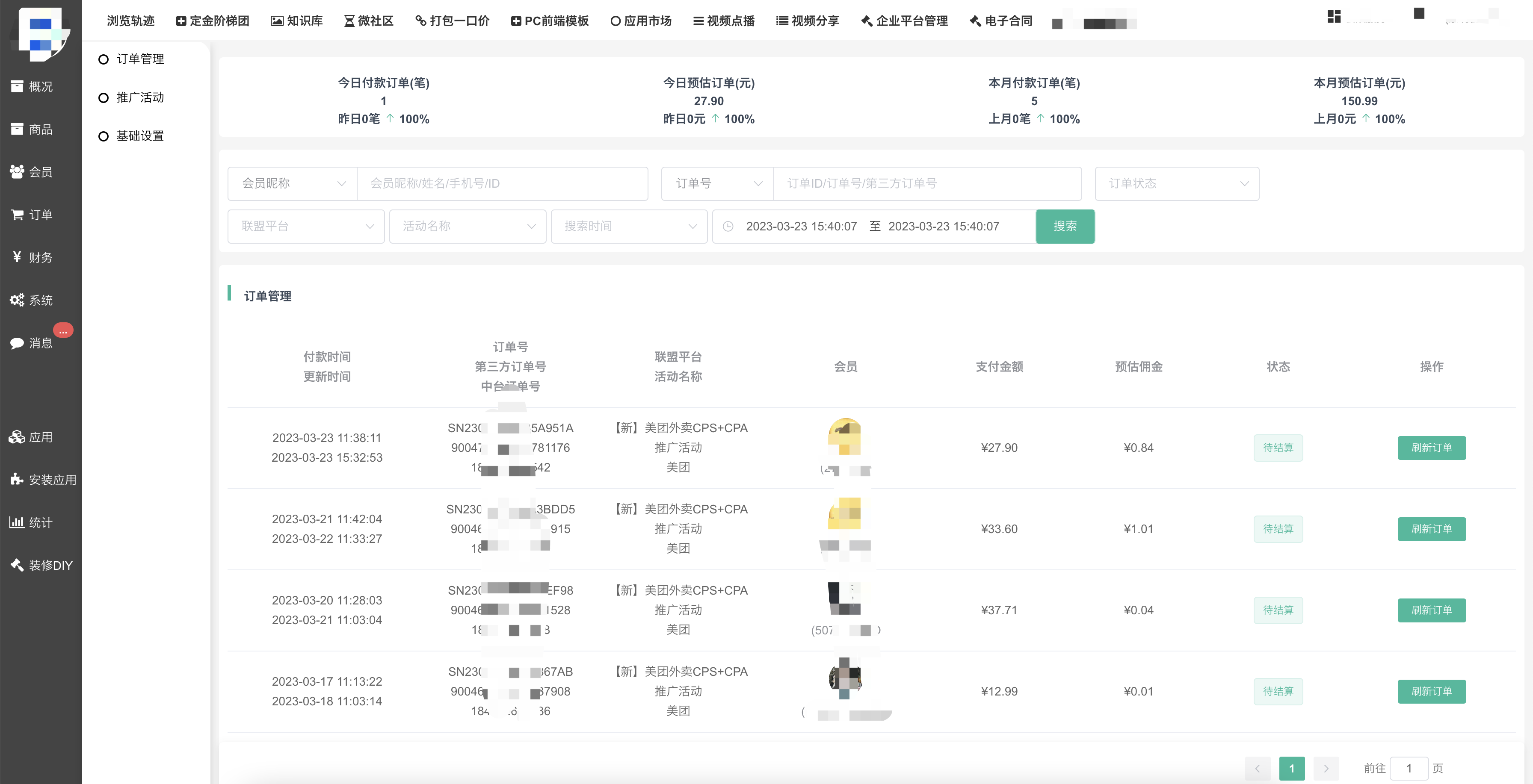Click the next page arrow in pagination
This screenshot has height=784, width=1533.
[1326, 769]
